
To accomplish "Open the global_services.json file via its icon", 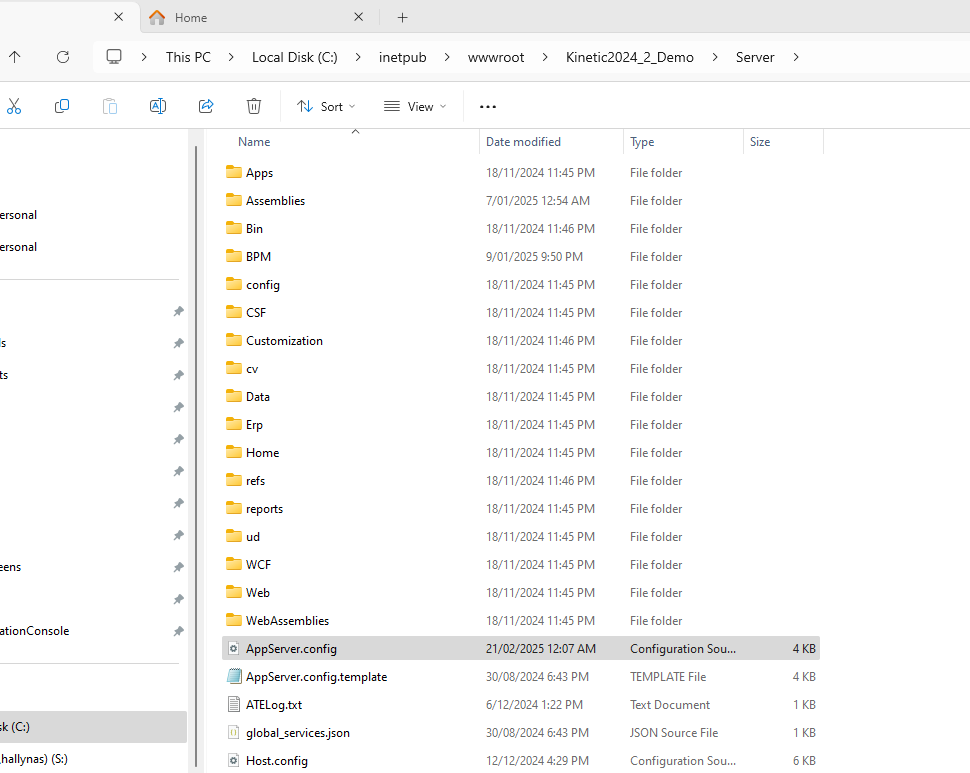I will [x=232, y=732].
